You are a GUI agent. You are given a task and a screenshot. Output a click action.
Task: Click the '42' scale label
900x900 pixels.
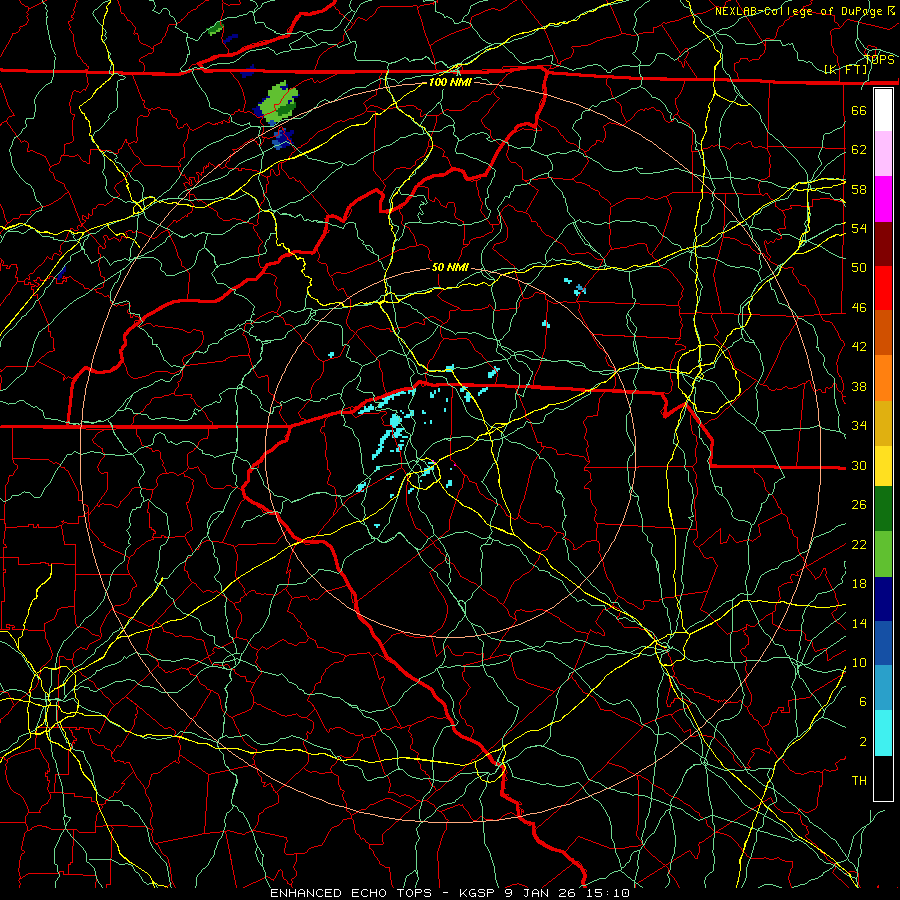pos(859,347)
